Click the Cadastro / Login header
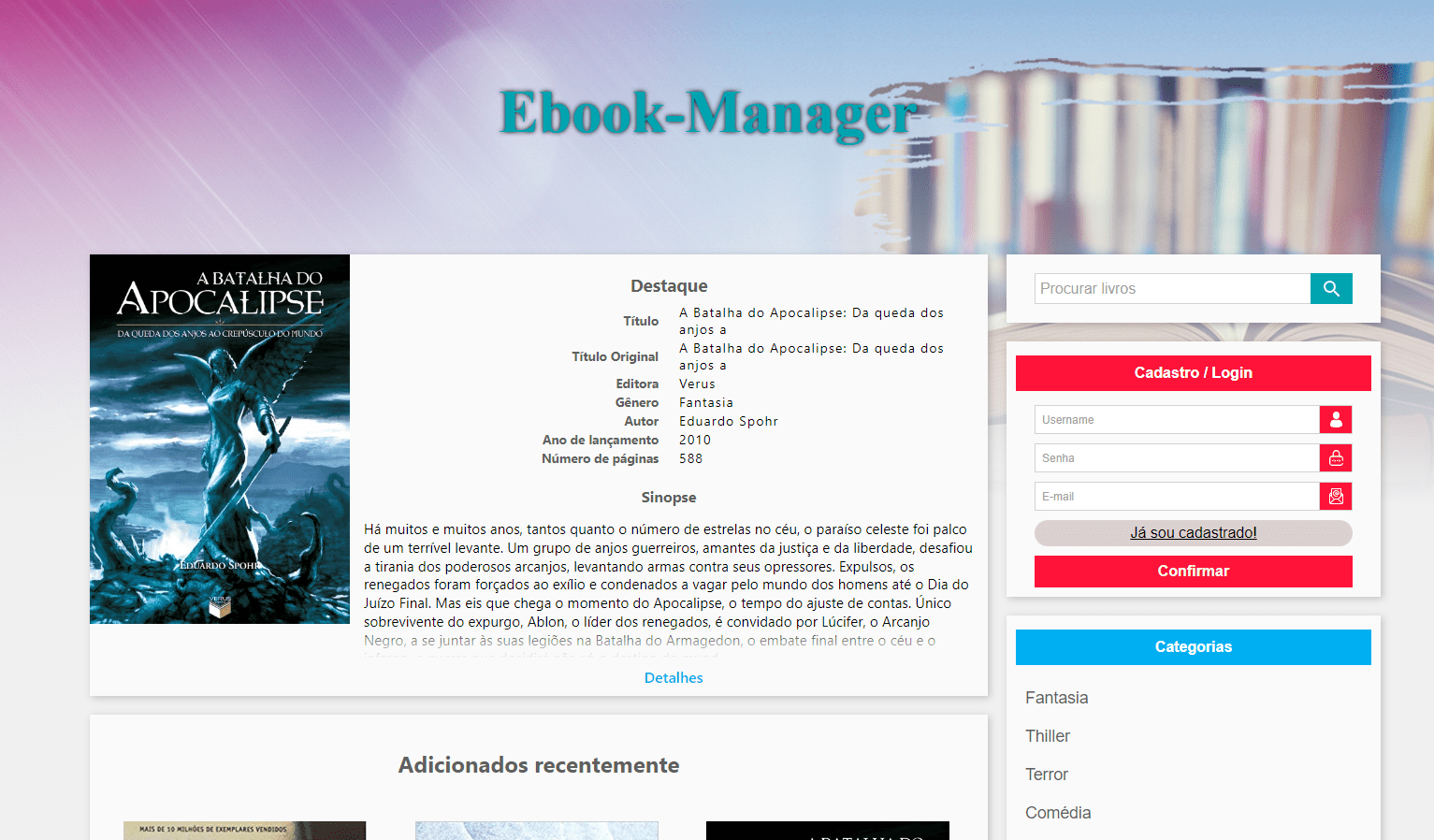 tap(1193, 373)
